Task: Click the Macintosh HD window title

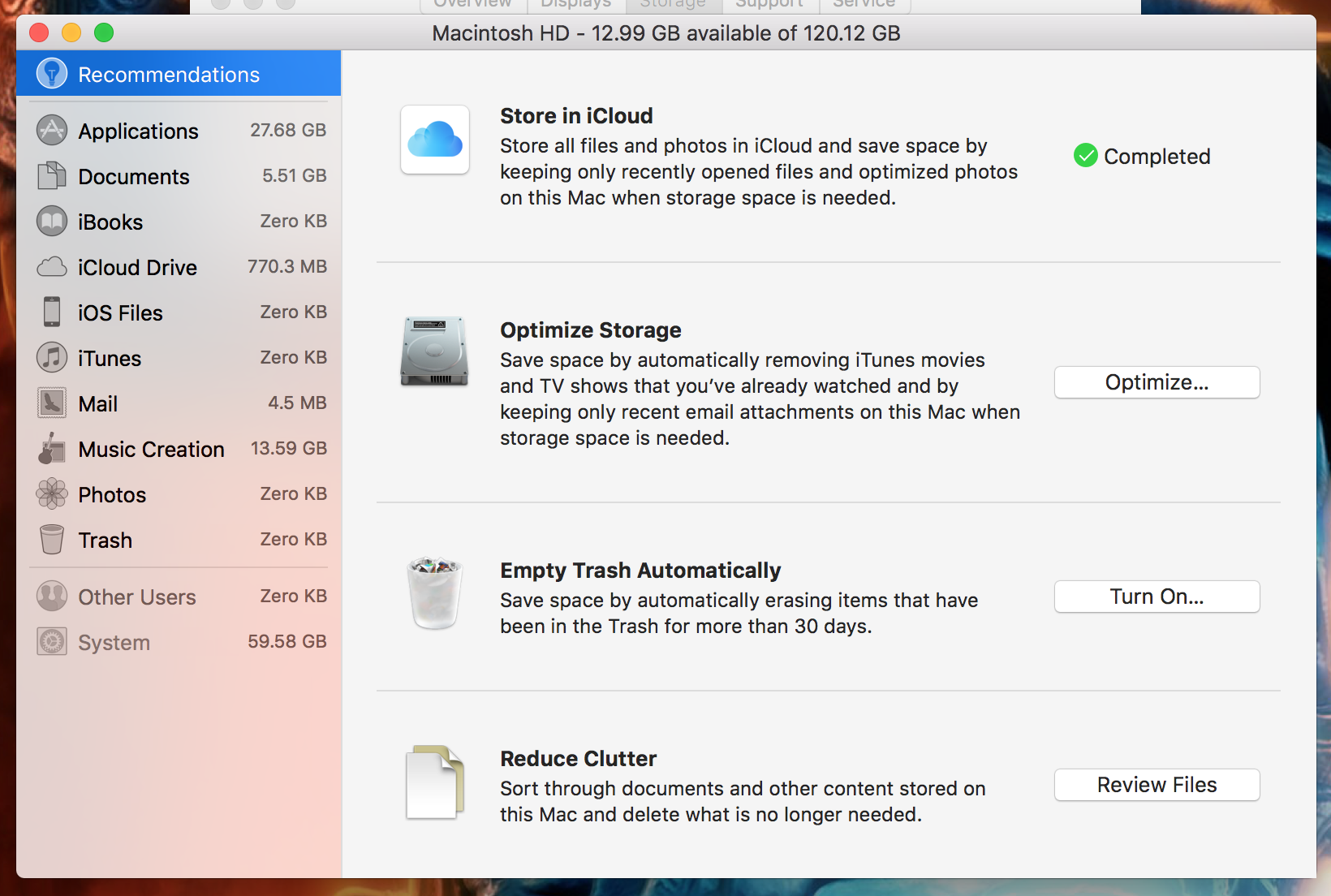Action: (666, 33)
